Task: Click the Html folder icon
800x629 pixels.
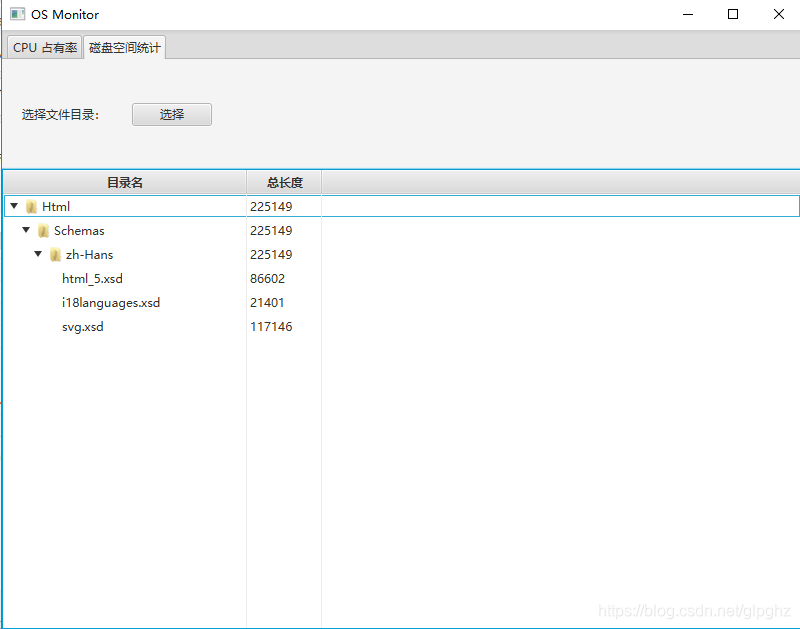Action: [x=32, y=207]
